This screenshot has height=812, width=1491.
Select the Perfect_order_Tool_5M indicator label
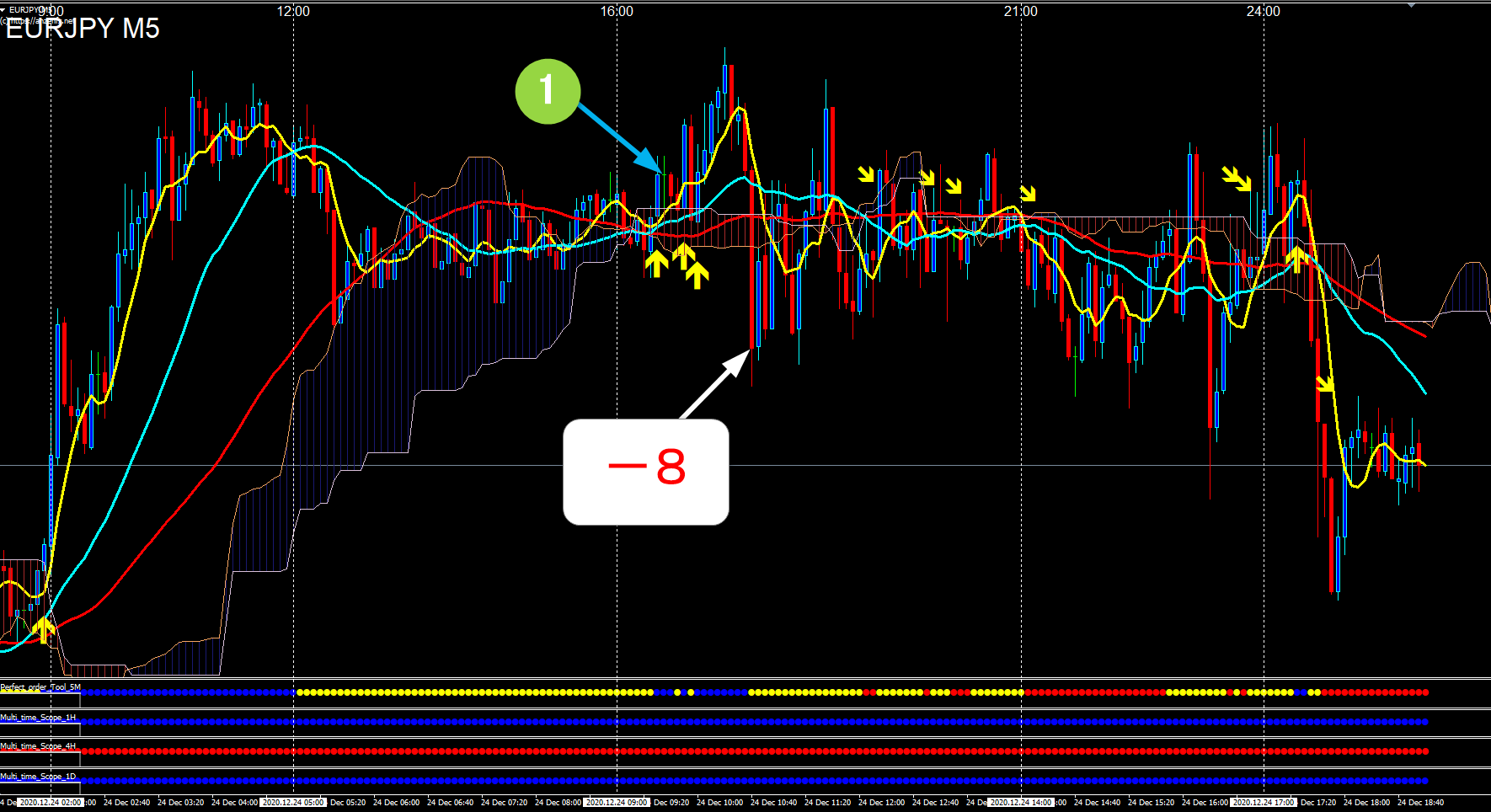tap(40, 687)
